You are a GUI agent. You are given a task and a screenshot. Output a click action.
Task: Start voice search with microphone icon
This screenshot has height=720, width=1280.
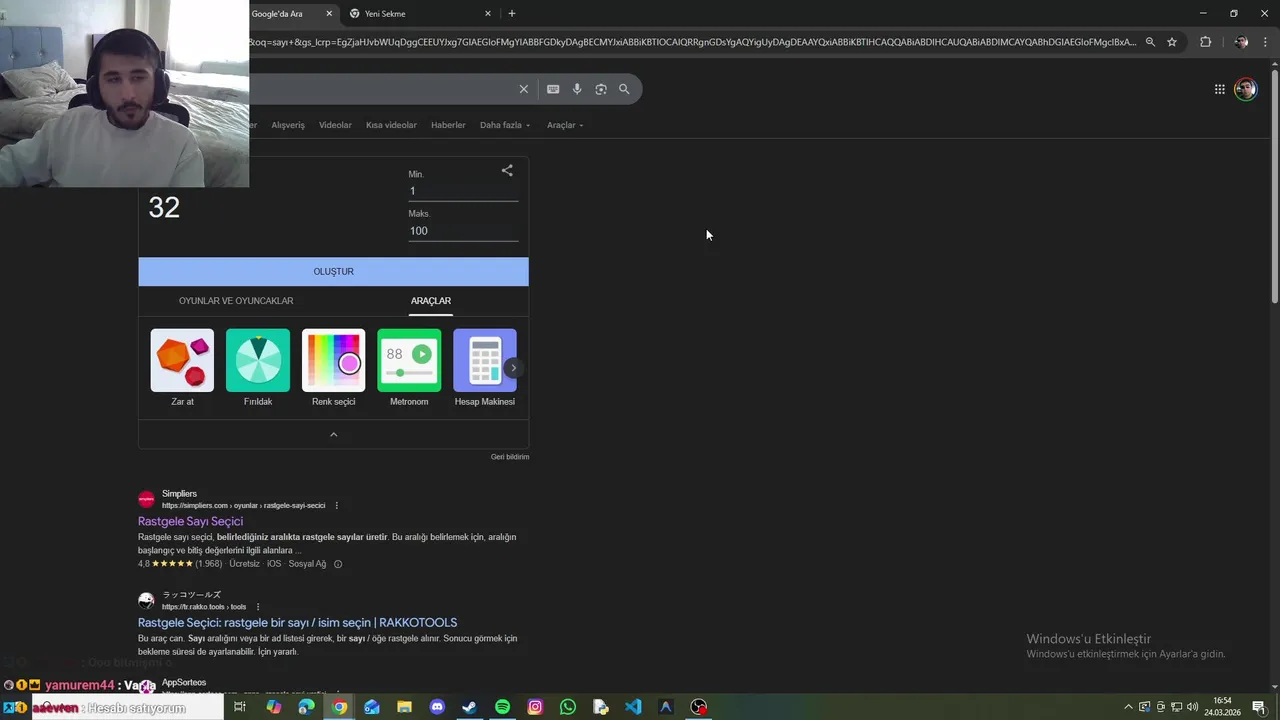point(577,89)
